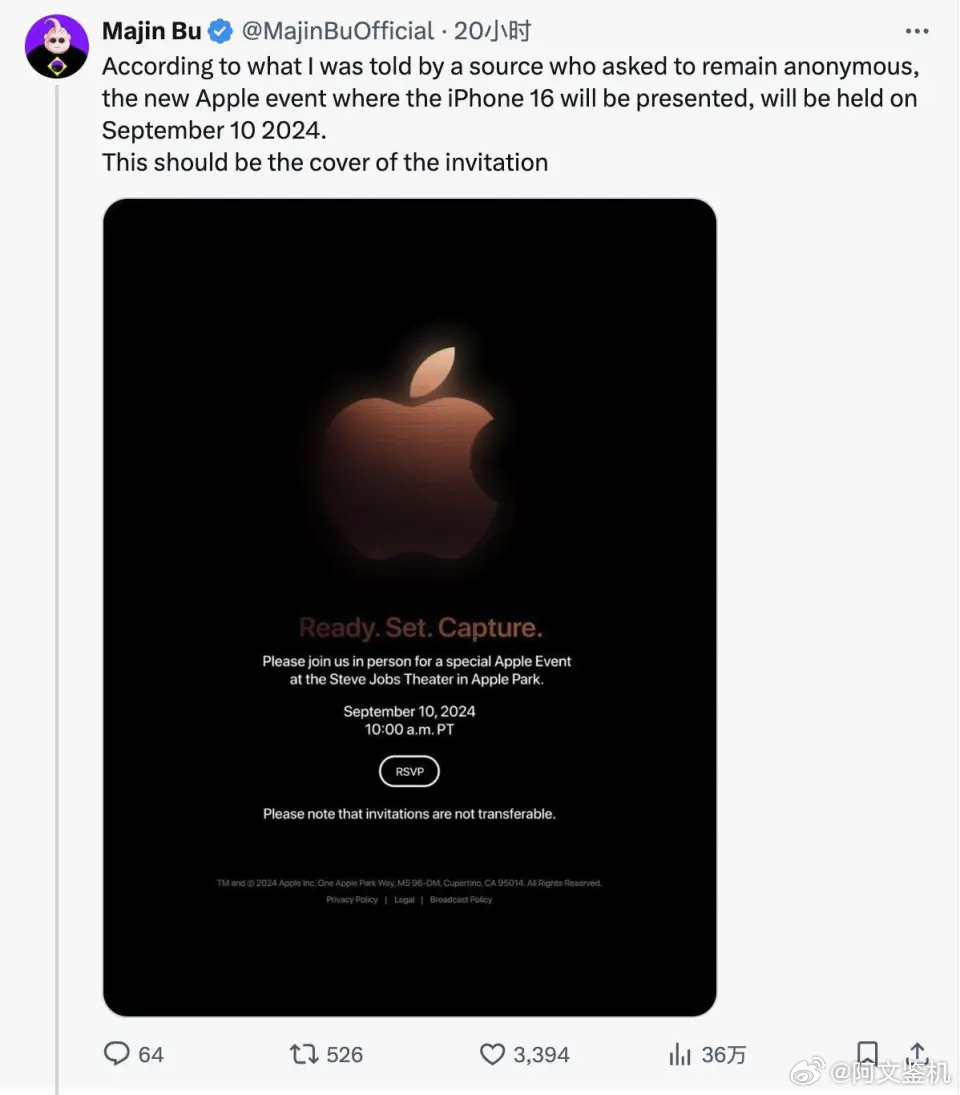960x1095 pixels.
Task: Open the Legal footer link
Action: point(404,899)
